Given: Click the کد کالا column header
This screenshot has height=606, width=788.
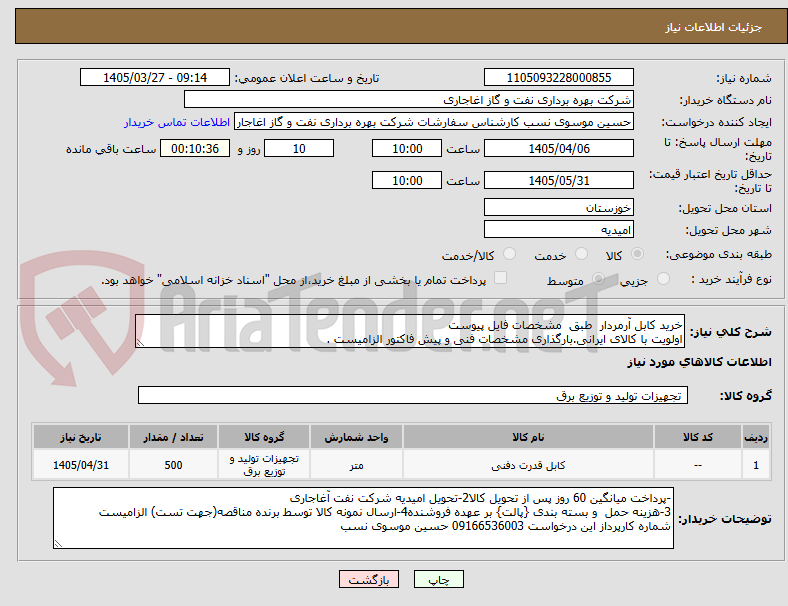Looking at the screenshot, I should [698, 437].
